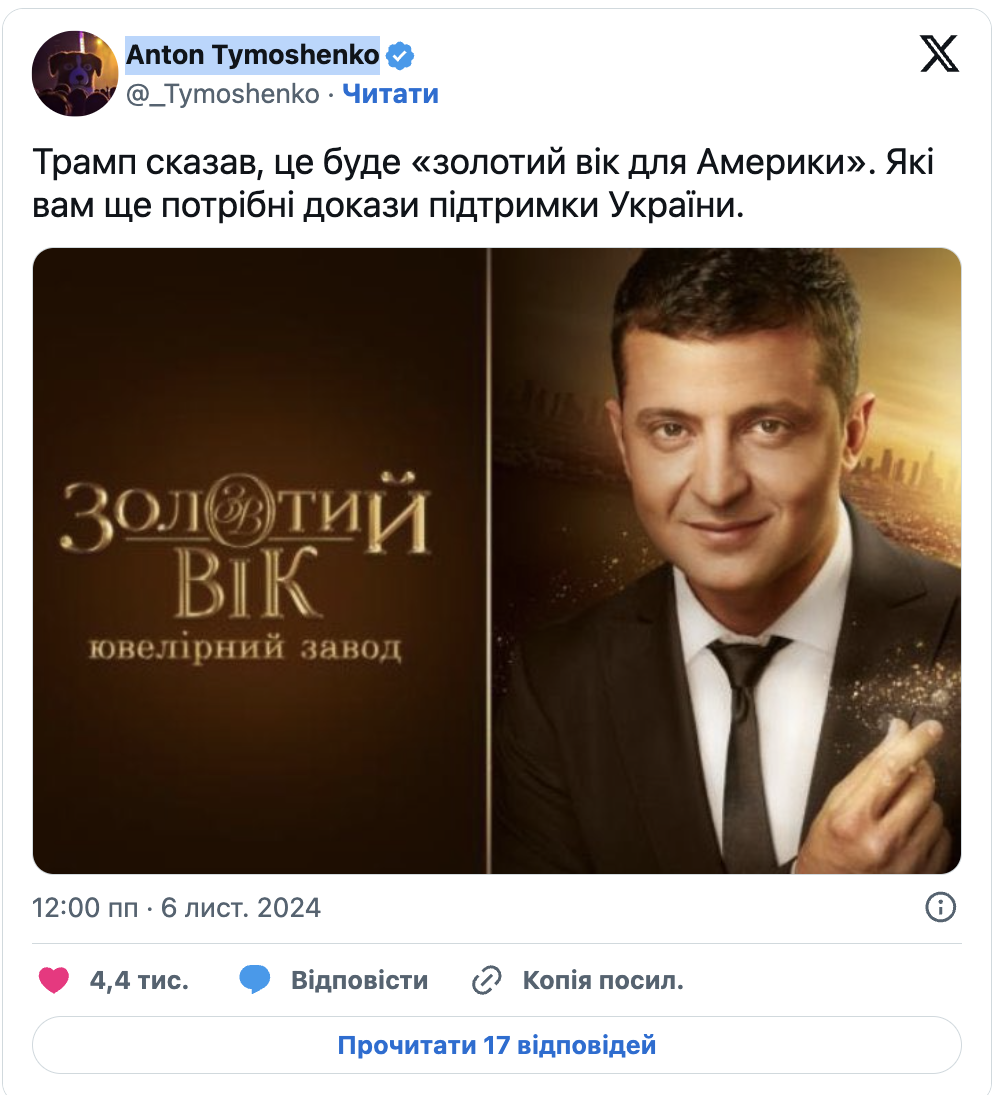Click the man in suit photo
The width and height of the screenshot is (1000, 1095).
pos(726,561)
